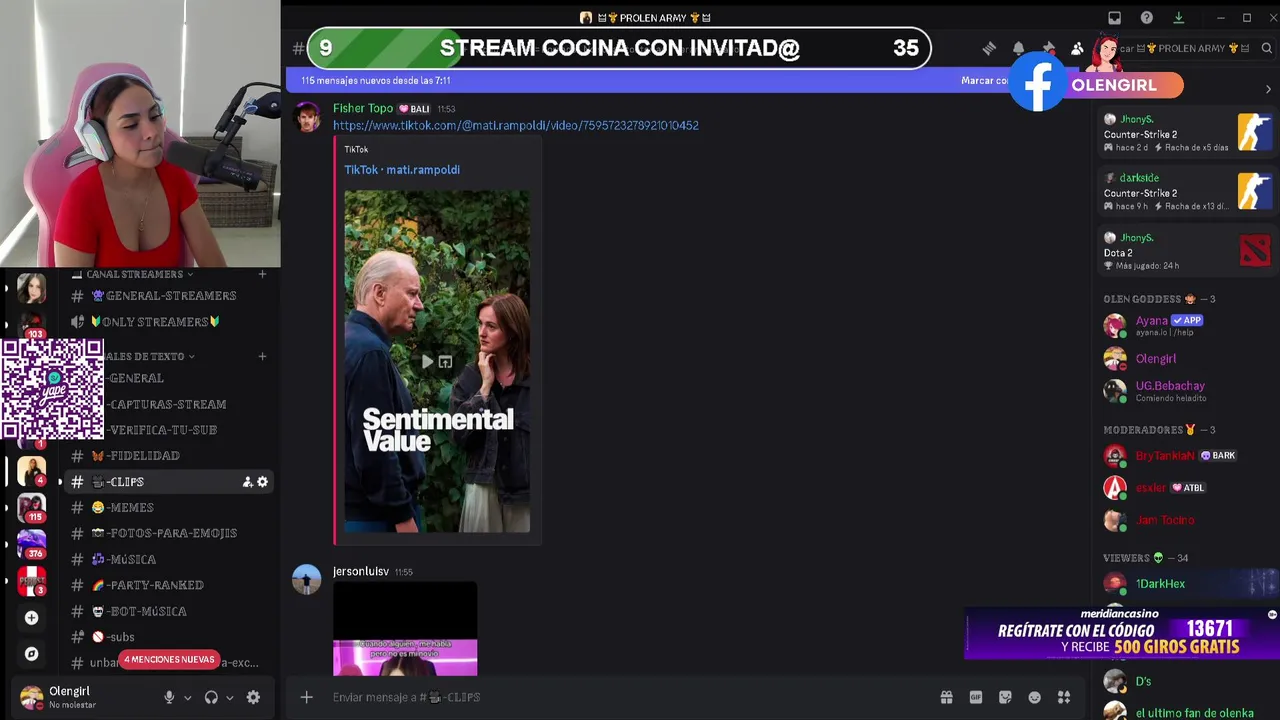Open the Apps launcher icon
The height and width of the screenshot is (720, 1280).
(1064, 697)
